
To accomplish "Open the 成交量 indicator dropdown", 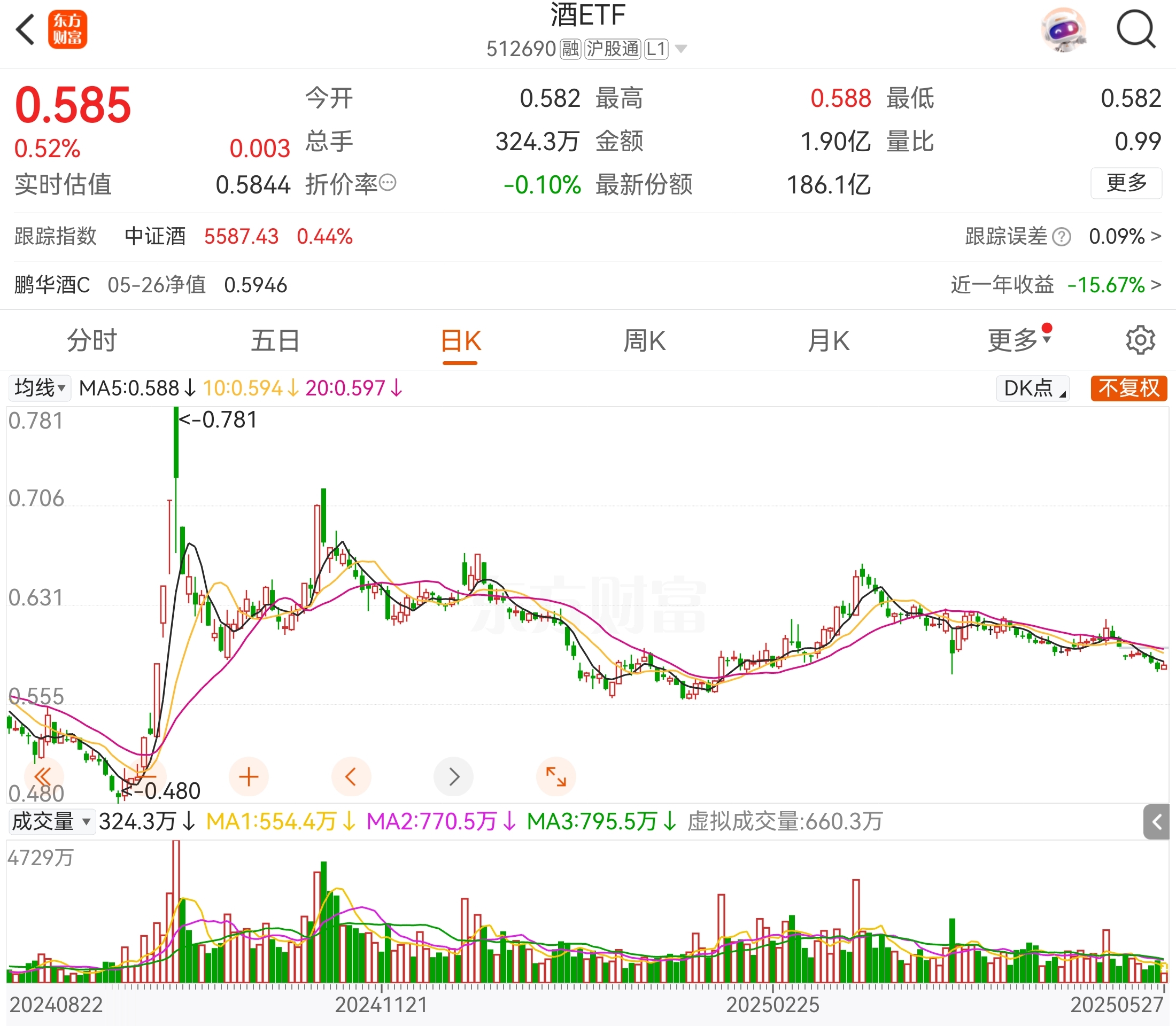I will tap(52, 822).
